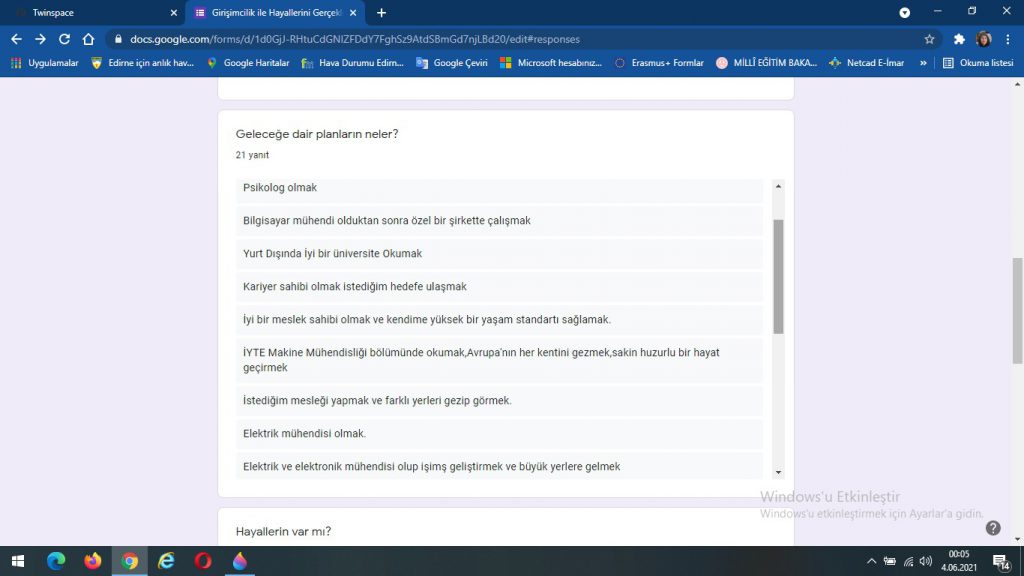Open Okuma listesi reading list
Image resolution: width=1024 pixels, height=576 pixels.
978,63
